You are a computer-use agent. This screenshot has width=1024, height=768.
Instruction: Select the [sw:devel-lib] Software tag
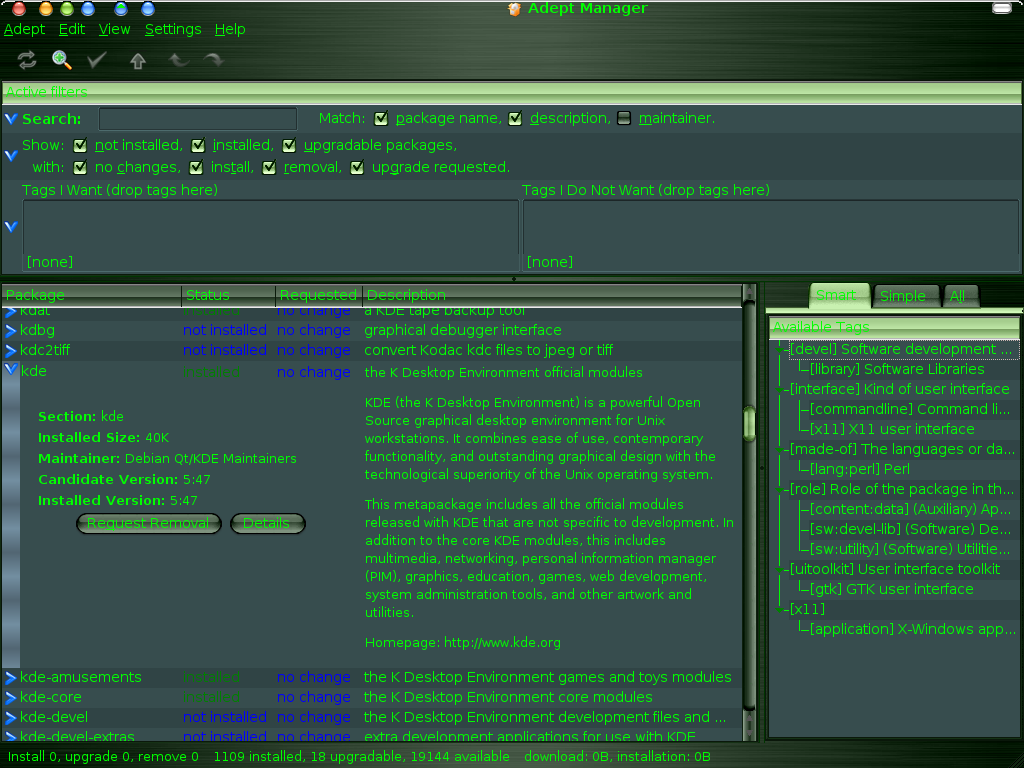pyautogui.click(x=910, y=530)
